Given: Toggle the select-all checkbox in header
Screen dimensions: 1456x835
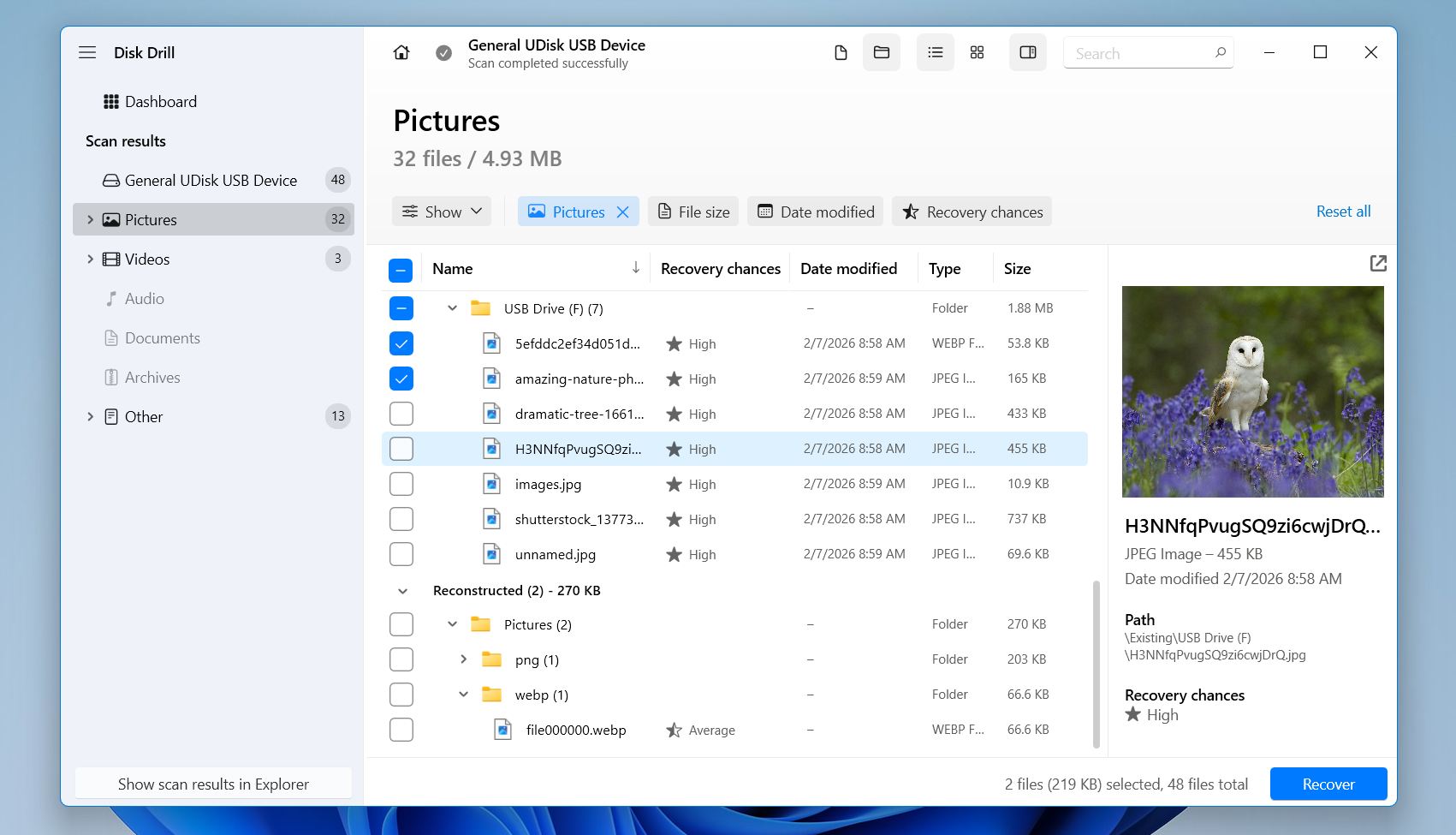Looking at the screenshot, I should pos(401,269).
